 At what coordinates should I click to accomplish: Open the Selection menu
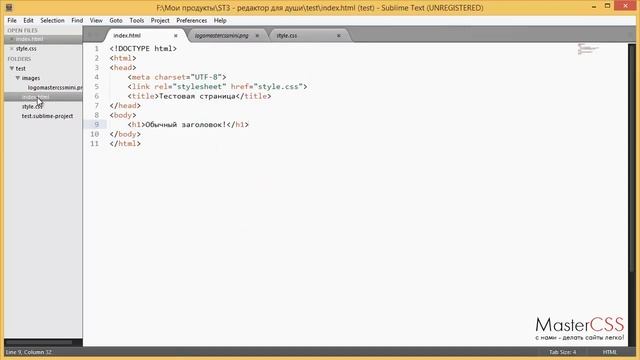pos(52,20)
